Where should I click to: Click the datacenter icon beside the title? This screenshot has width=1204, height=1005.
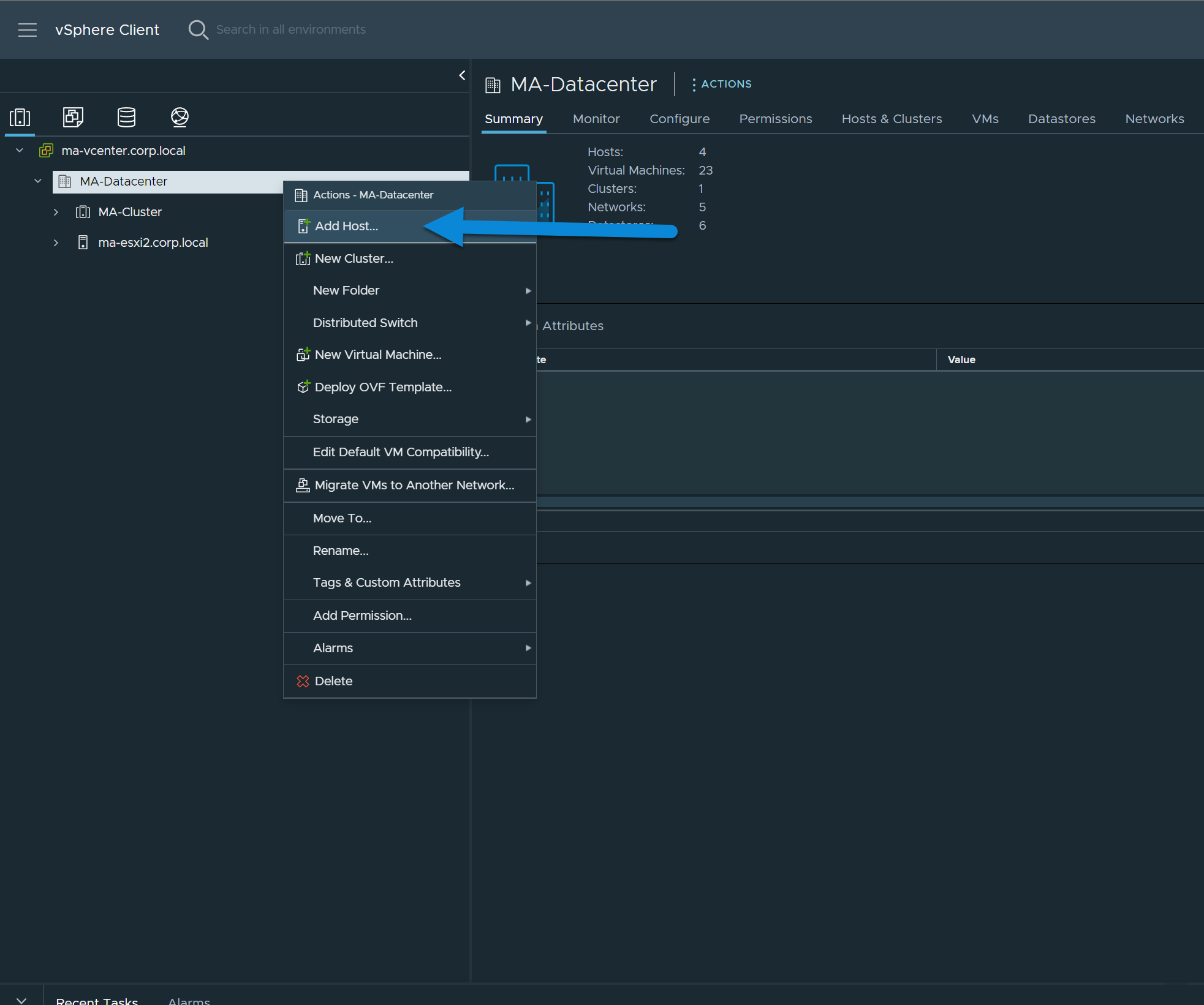[x=493, y=85]
